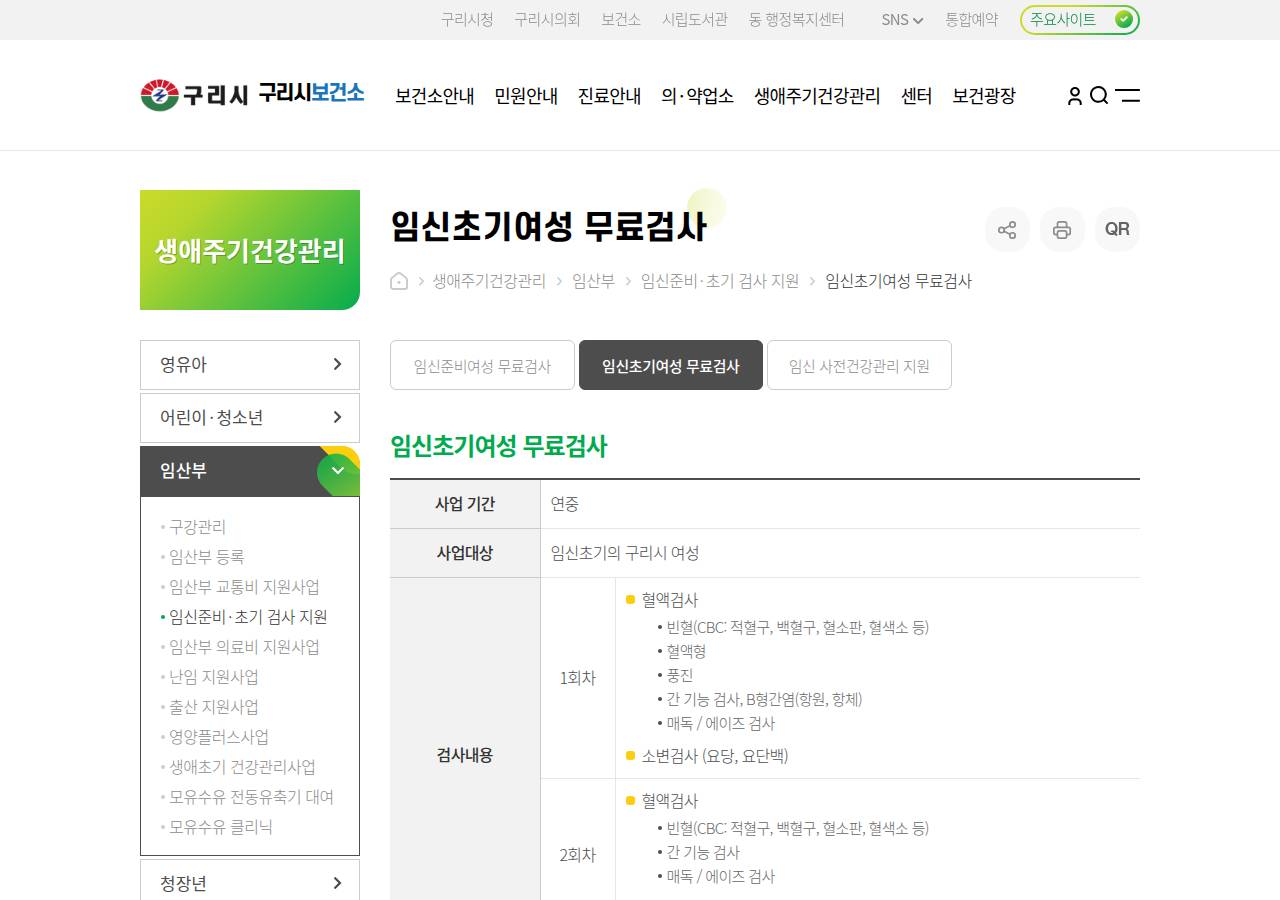
Task: Open 난임 지원사업 sidebar item
Action: (x=213, y=677)
